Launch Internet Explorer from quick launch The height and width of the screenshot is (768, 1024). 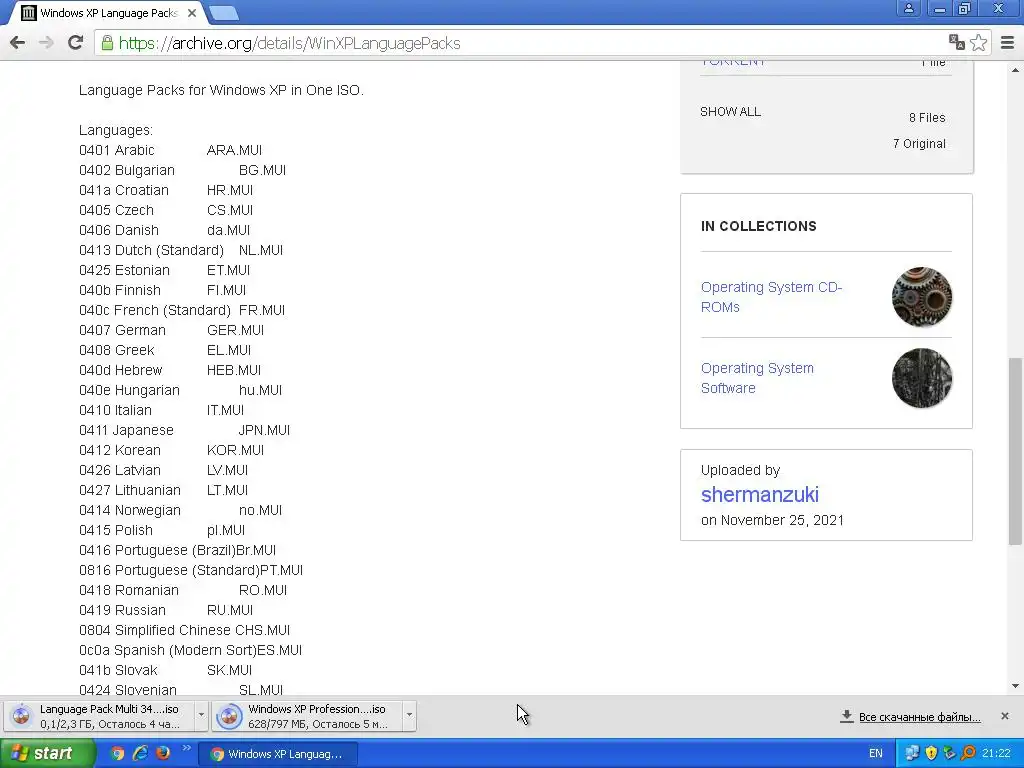pos(140,754)
